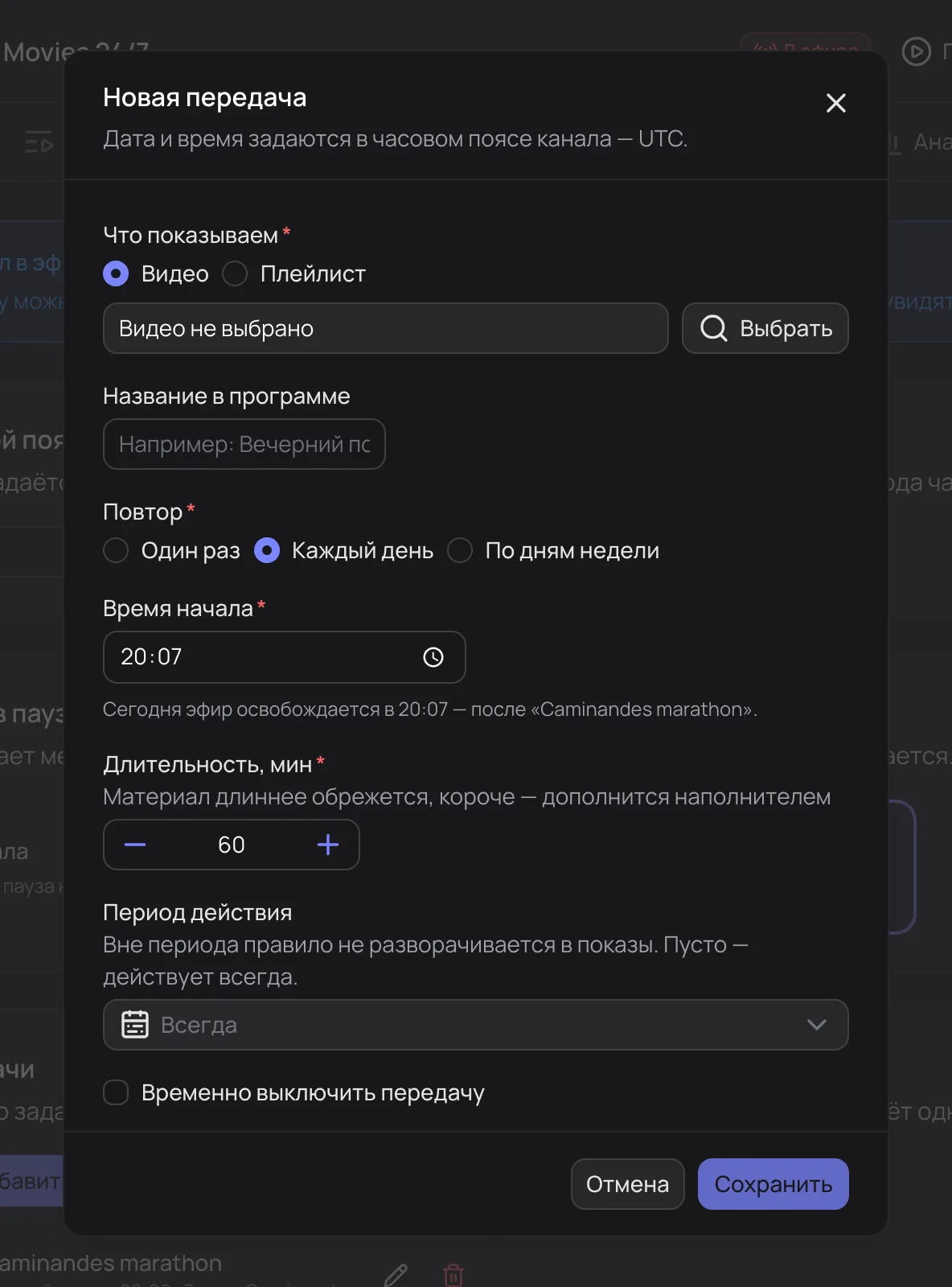Expand period dropdown via chevron arrow
This screenshot has width=952, height=1287.
coord(817,1025)
